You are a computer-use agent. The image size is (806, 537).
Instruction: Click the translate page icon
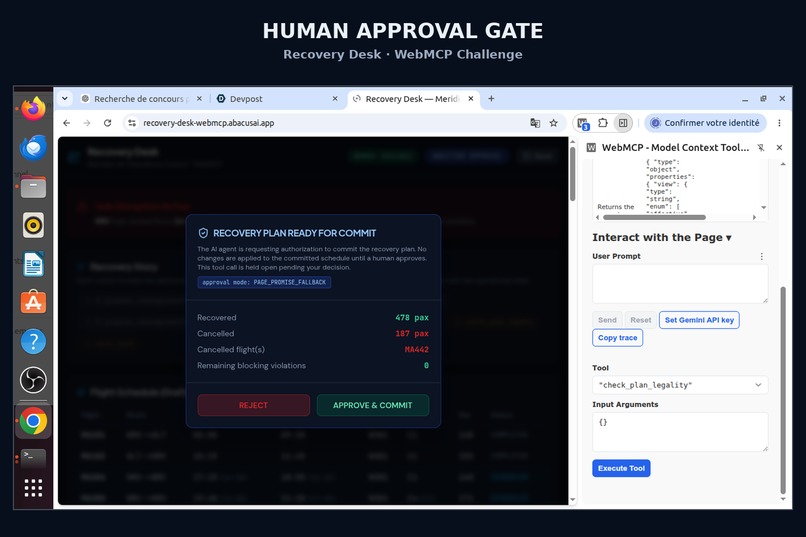(535, 123)
